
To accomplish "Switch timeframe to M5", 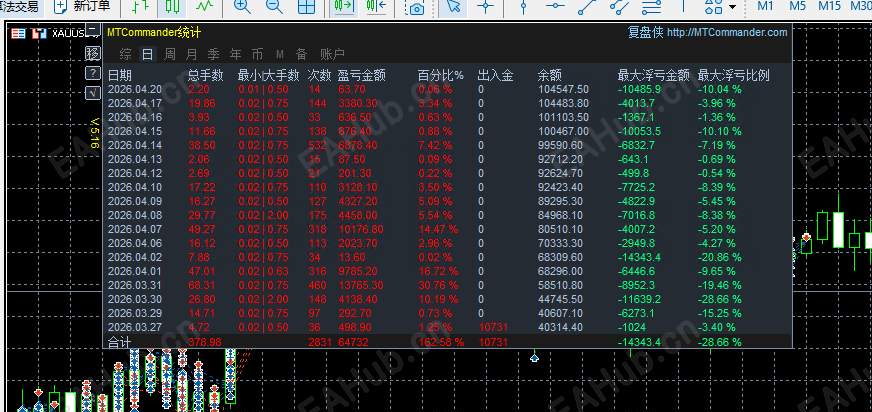I will [797, 6].
